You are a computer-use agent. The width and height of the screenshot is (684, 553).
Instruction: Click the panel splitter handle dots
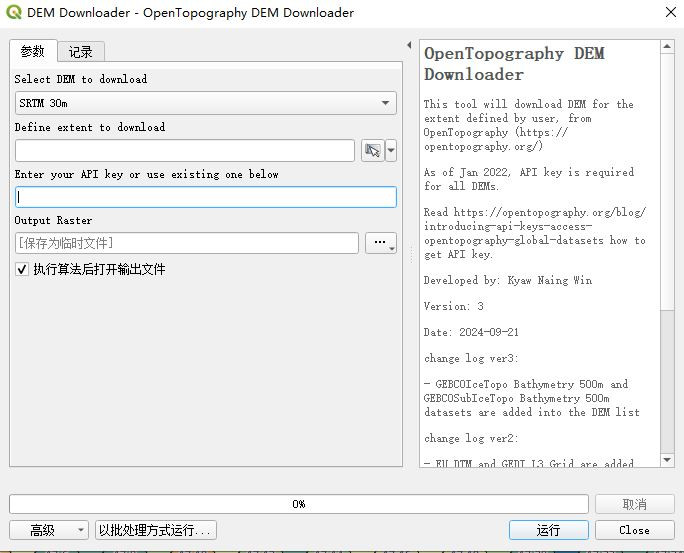(x=411, y=255)
